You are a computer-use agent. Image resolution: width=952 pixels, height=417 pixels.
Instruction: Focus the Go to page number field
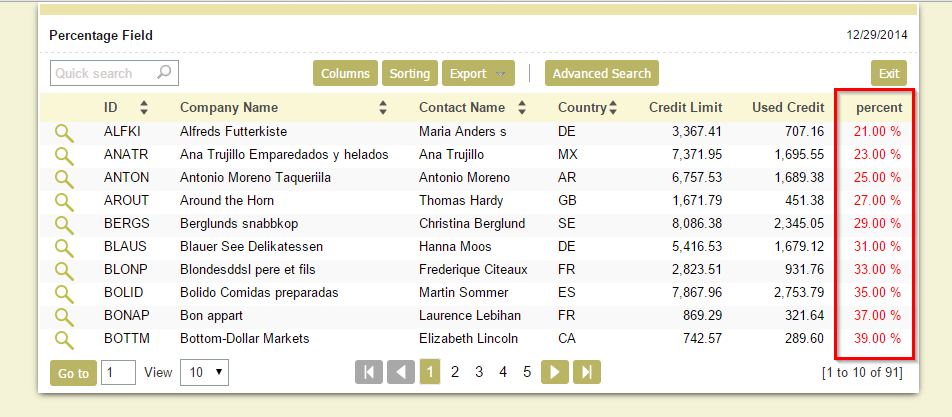point(118,373)
